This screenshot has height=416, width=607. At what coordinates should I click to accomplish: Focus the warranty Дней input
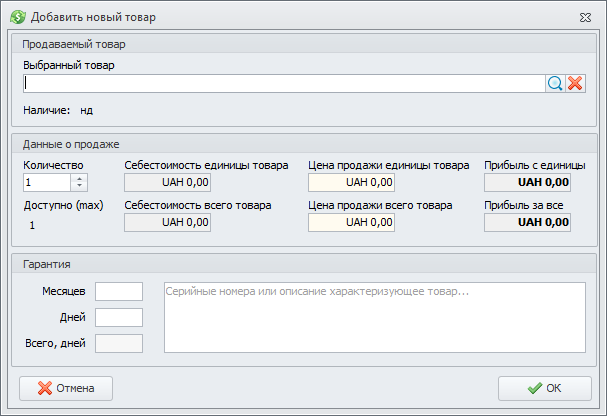pos(119,317)
